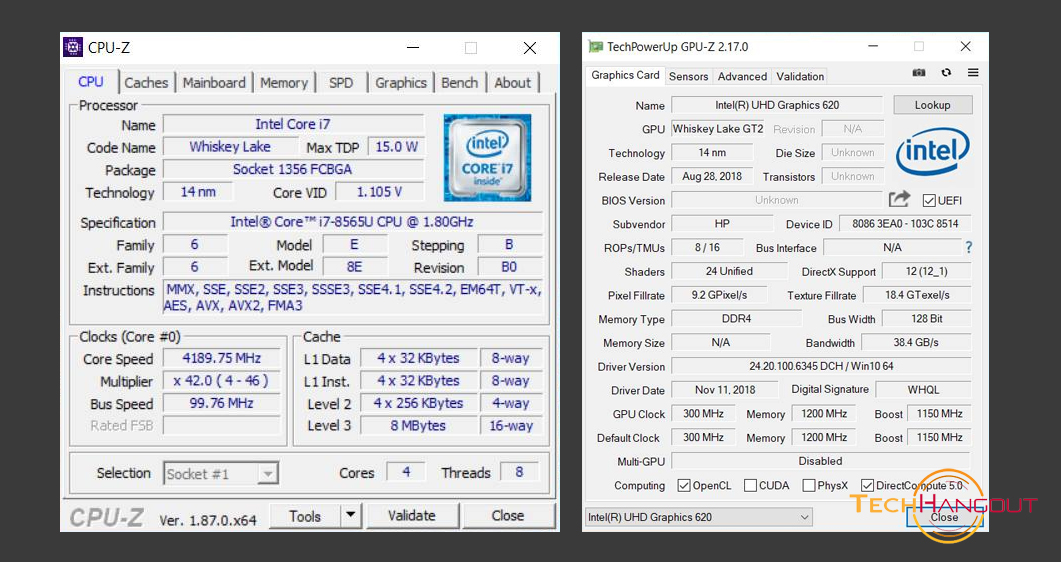Click the Release Date value Aug 28, 2018
Screen dimensions: 1061x562
pyautogui.click(x=712, y=176)
